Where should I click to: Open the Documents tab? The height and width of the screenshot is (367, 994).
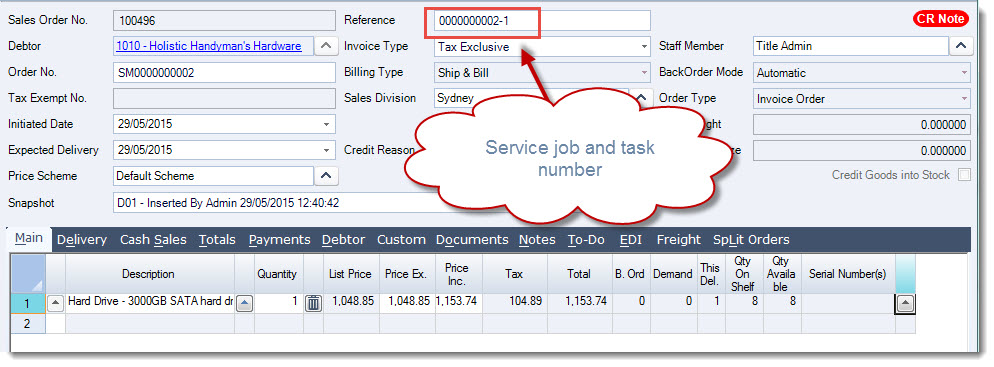tap(472, 240)
